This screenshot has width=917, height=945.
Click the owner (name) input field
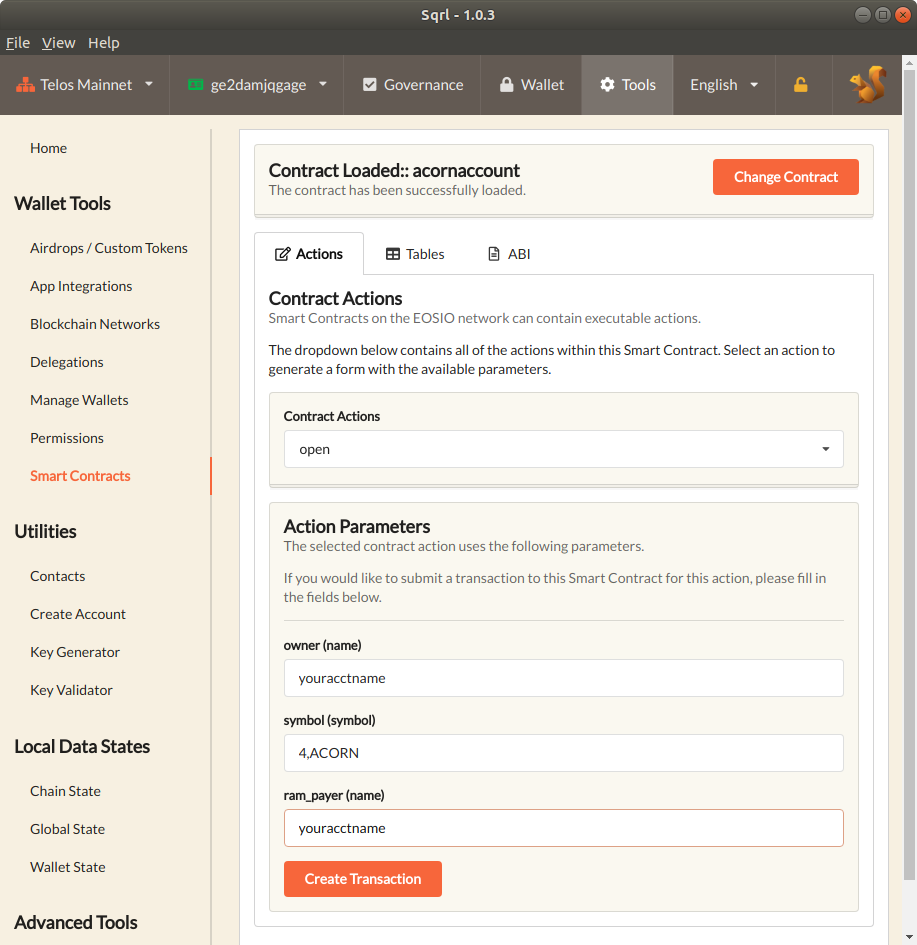pos(563,678)
